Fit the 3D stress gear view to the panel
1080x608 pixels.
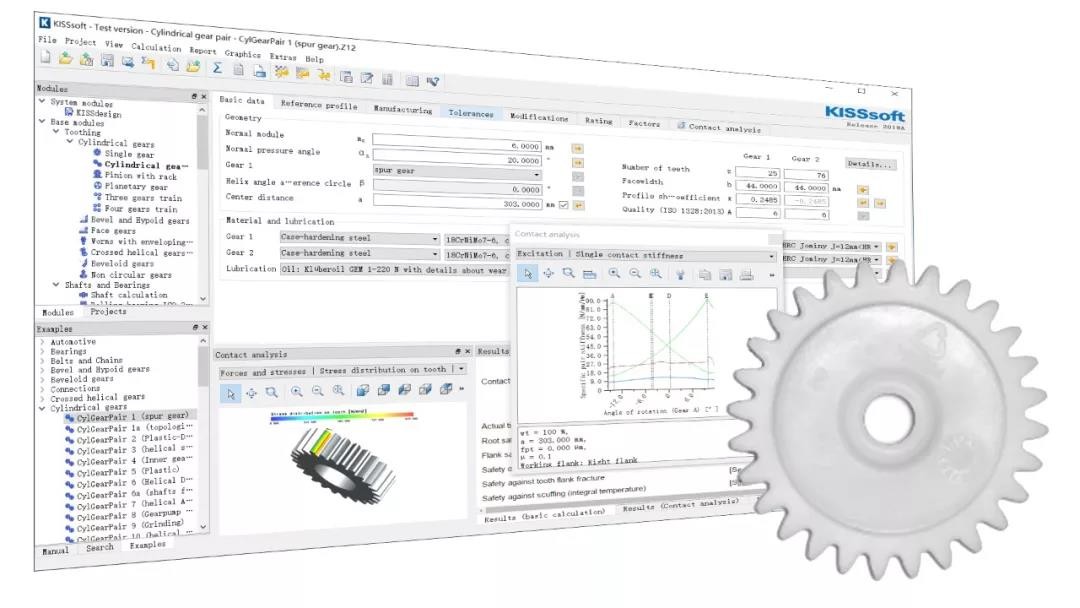(x=338, y=390)
